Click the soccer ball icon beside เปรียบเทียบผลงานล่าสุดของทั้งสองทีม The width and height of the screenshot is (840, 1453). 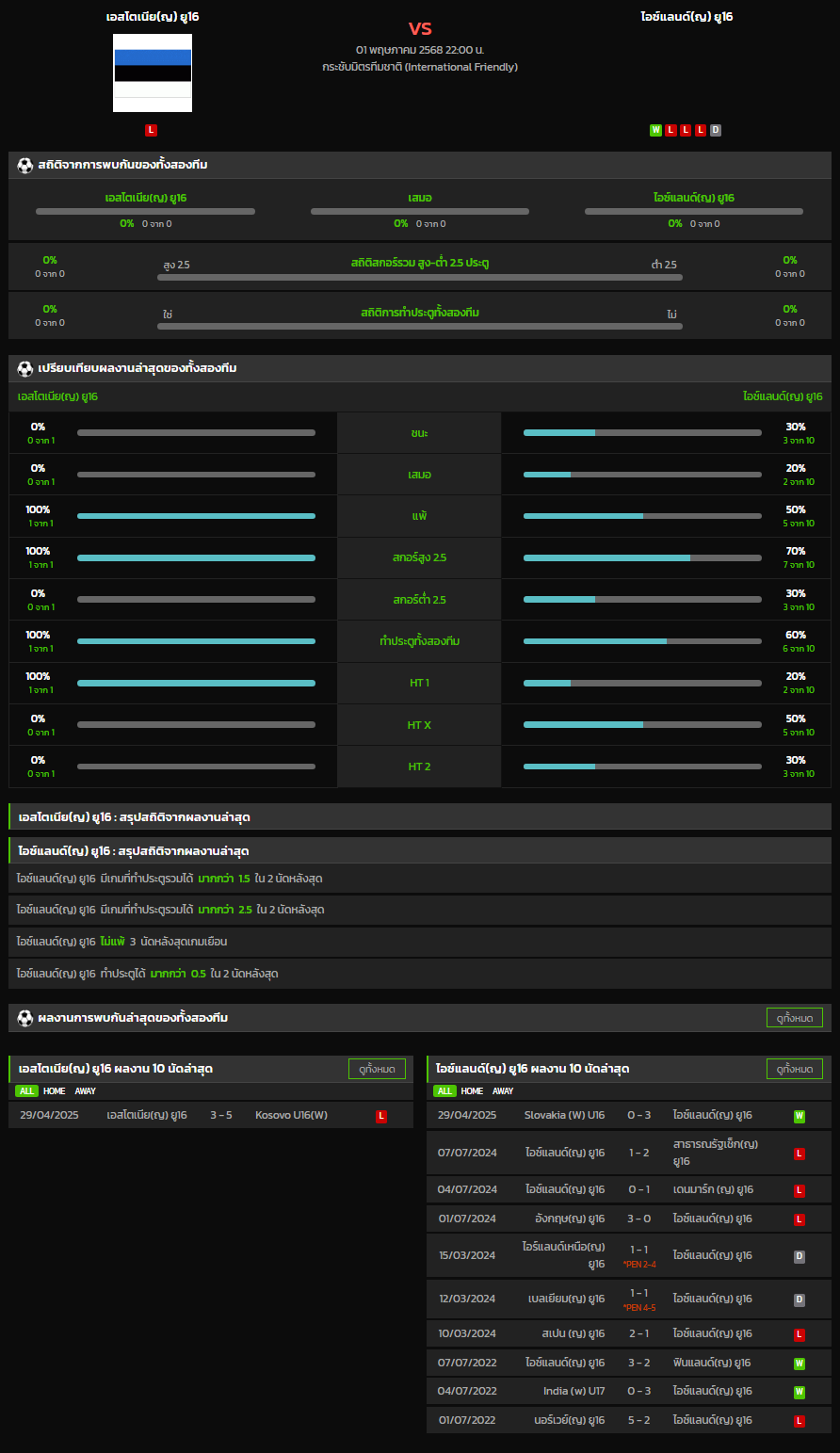pyautogui.click(x=25, y=368)
